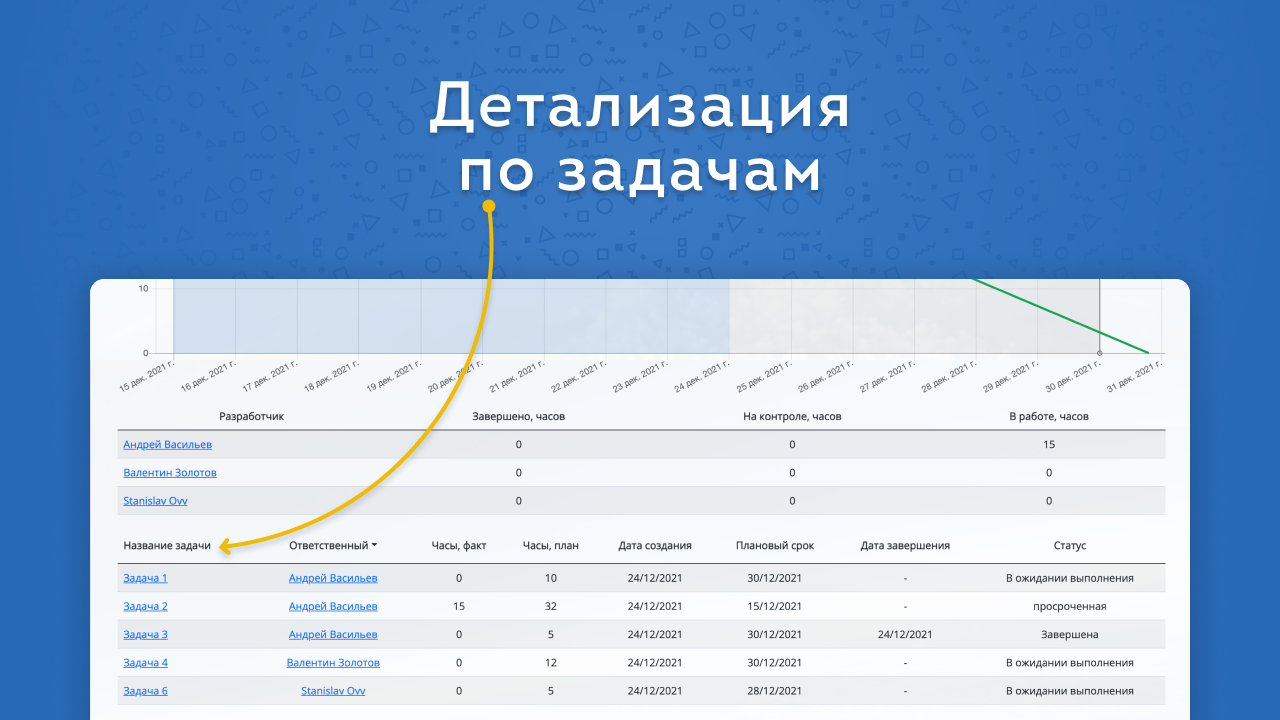Click planned hours 10 for Задача 1

pos(551,578)
